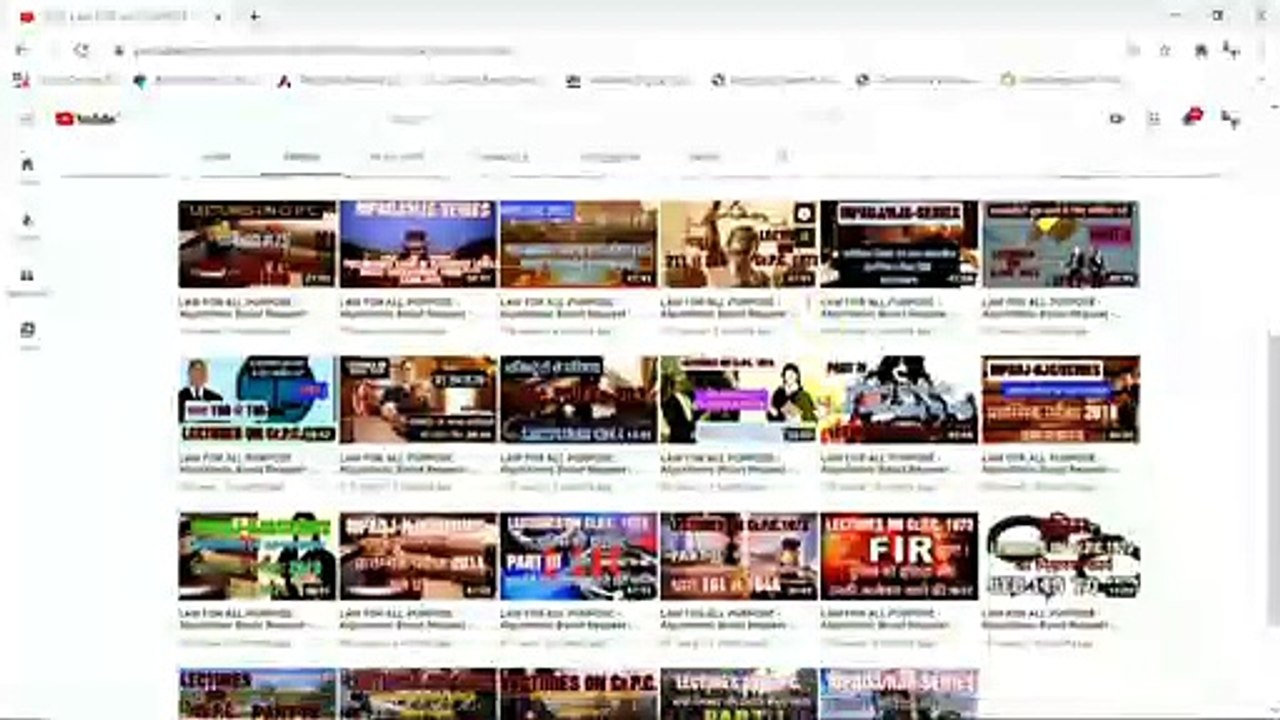
Task: Open the thumbnail with the purple label banner
Action: (739, 400)
